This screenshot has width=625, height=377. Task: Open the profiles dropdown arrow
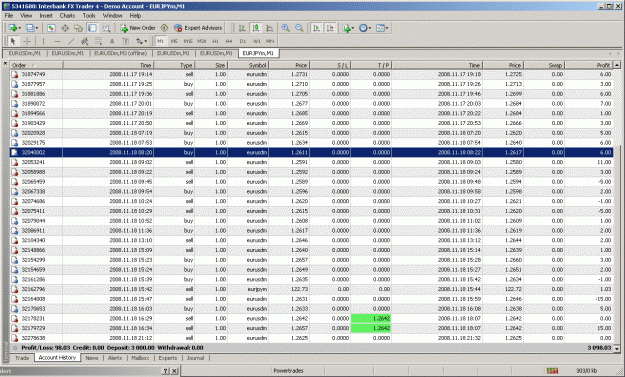click(x=37, y=28)
